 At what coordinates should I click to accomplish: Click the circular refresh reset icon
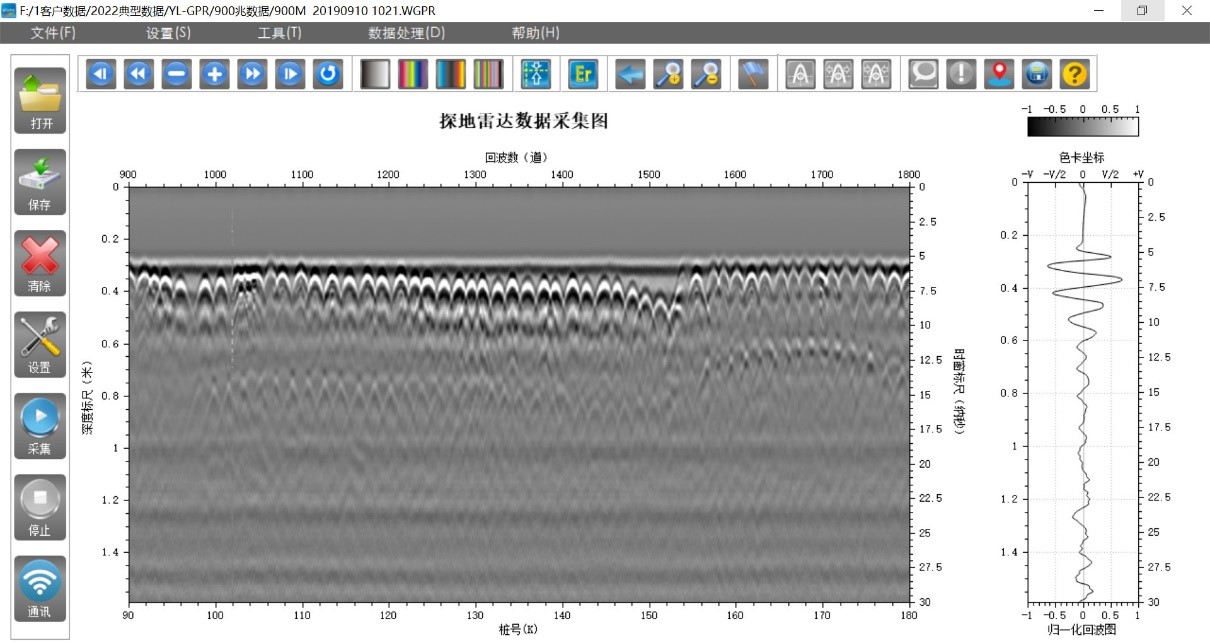pos(327,74)
